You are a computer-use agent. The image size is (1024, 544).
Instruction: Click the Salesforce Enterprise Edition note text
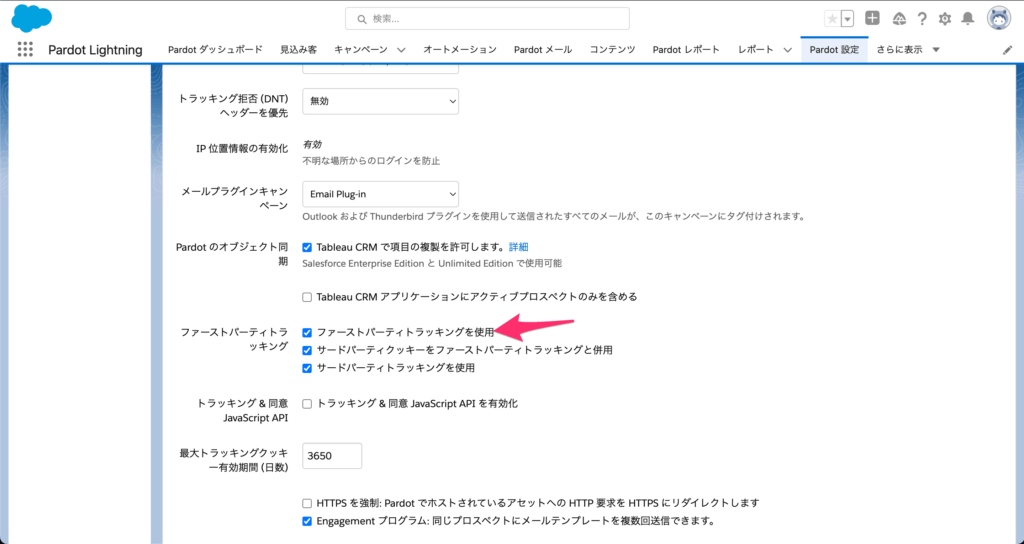click(x=432, y=263)
